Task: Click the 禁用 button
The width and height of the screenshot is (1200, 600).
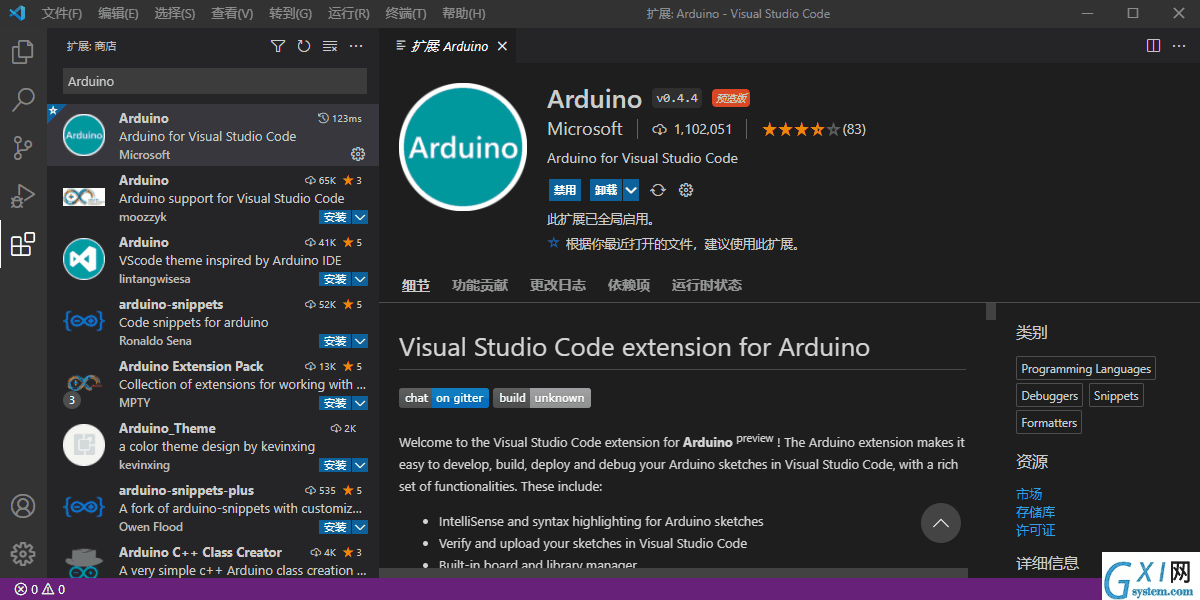Action: [x=565, y=190]
